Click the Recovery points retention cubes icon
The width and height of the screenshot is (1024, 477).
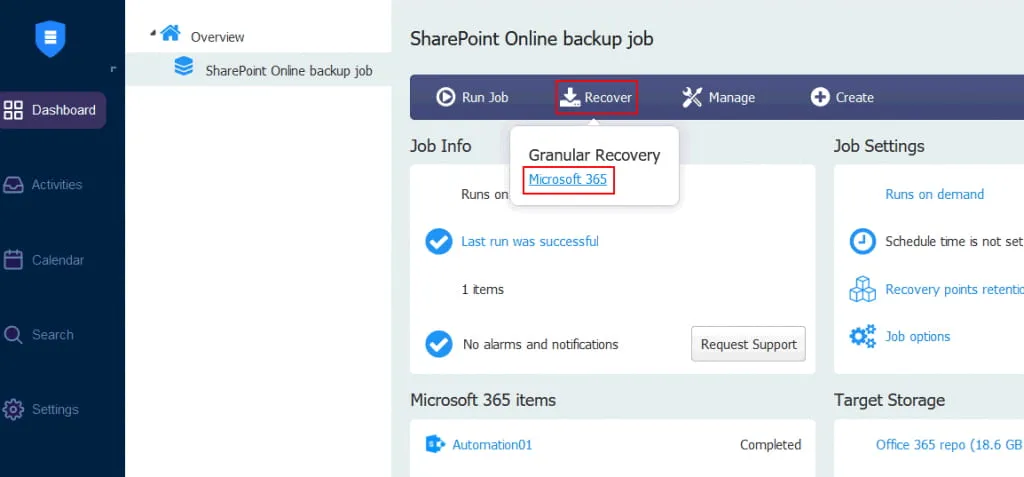coord(862,290)
